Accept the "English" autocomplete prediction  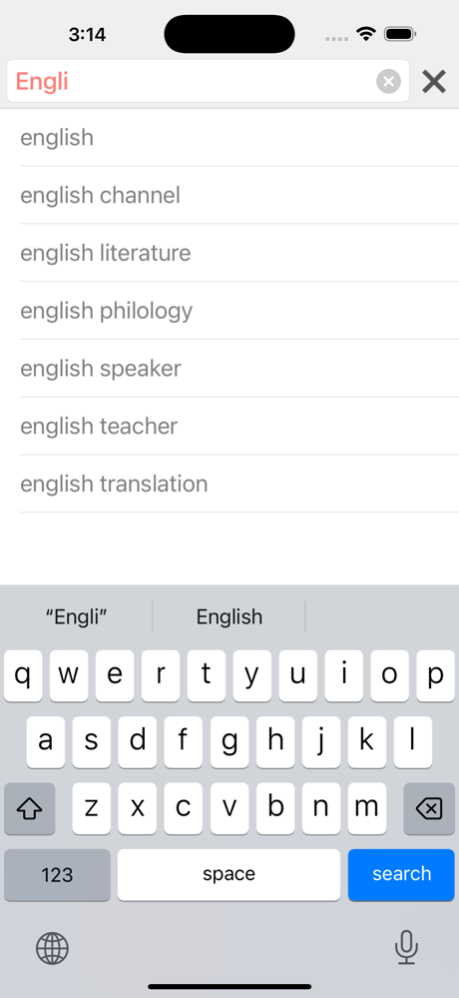(229, 616)
